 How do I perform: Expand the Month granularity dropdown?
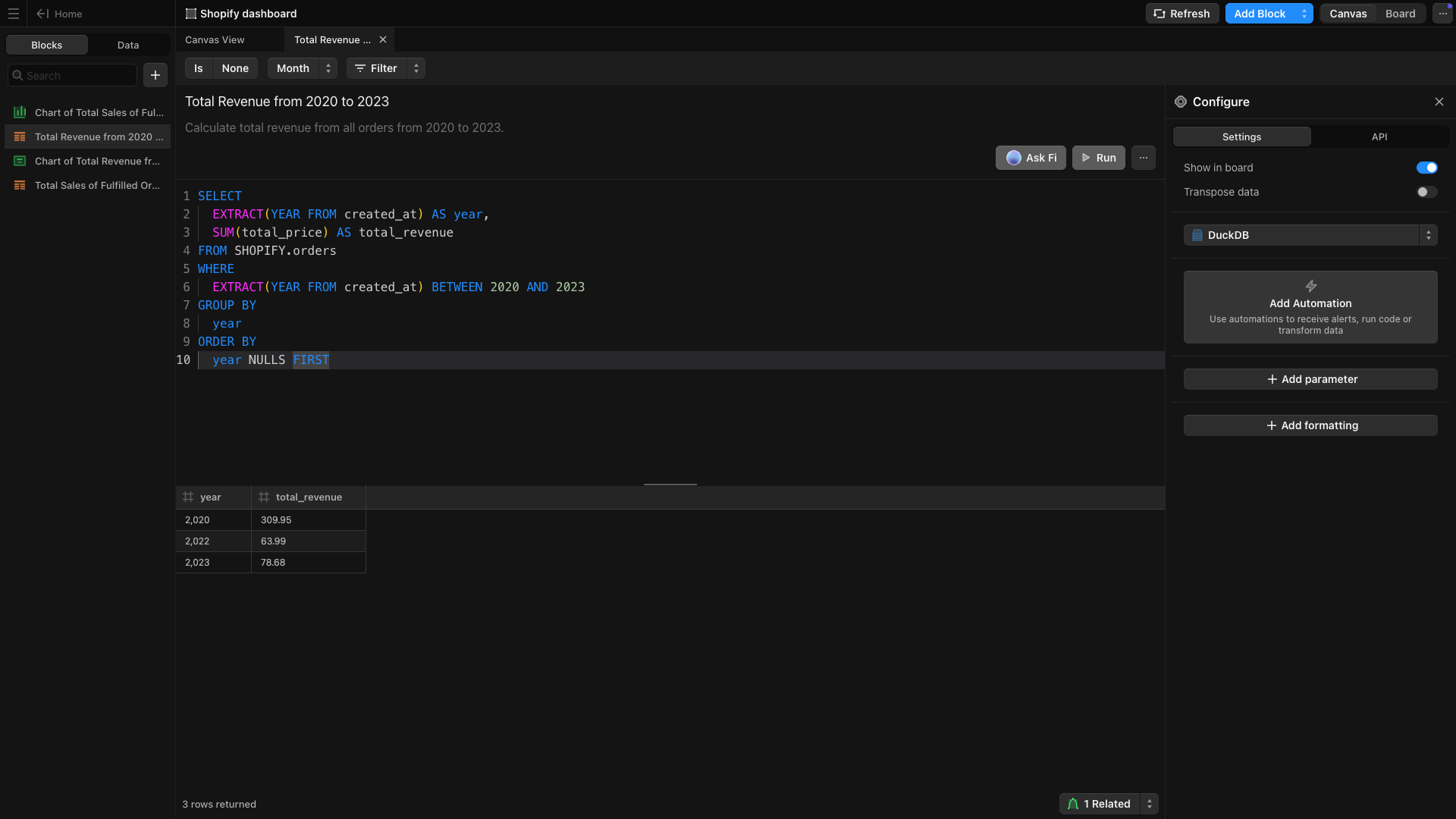(x=328, y=68)
